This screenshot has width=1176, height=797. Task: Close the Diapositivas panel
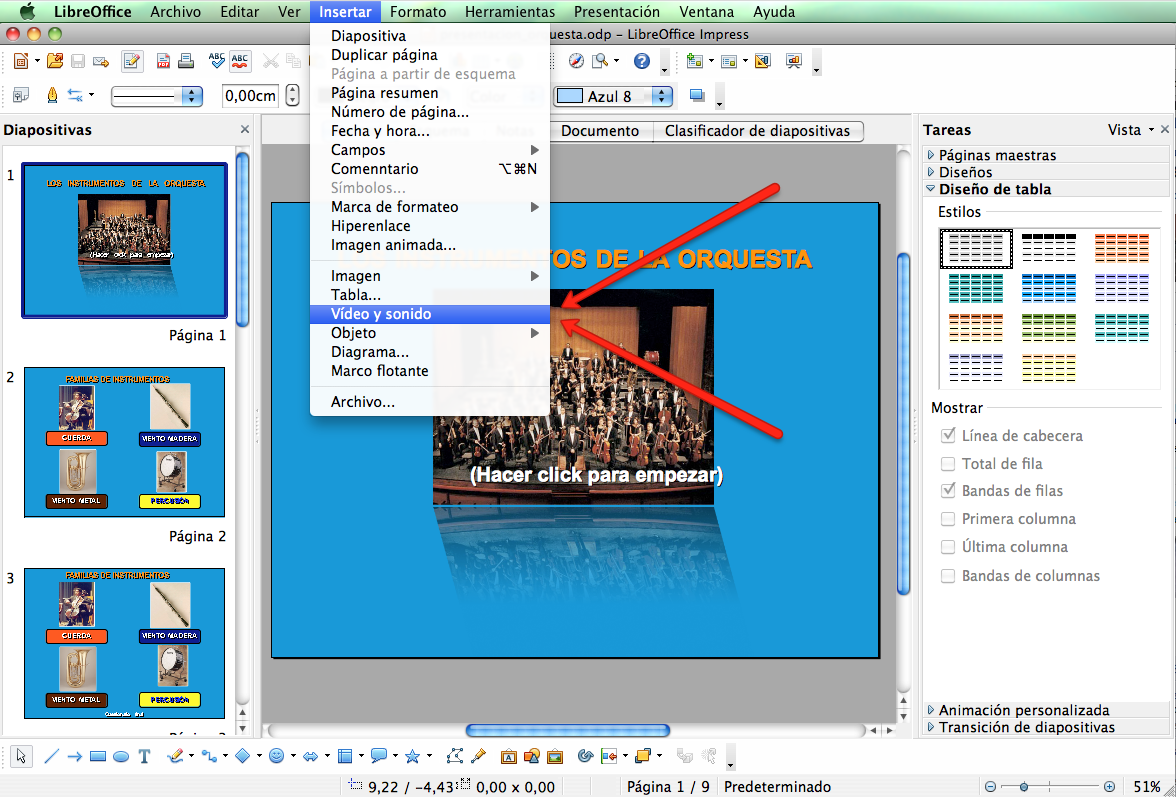(x=244, y=130)
